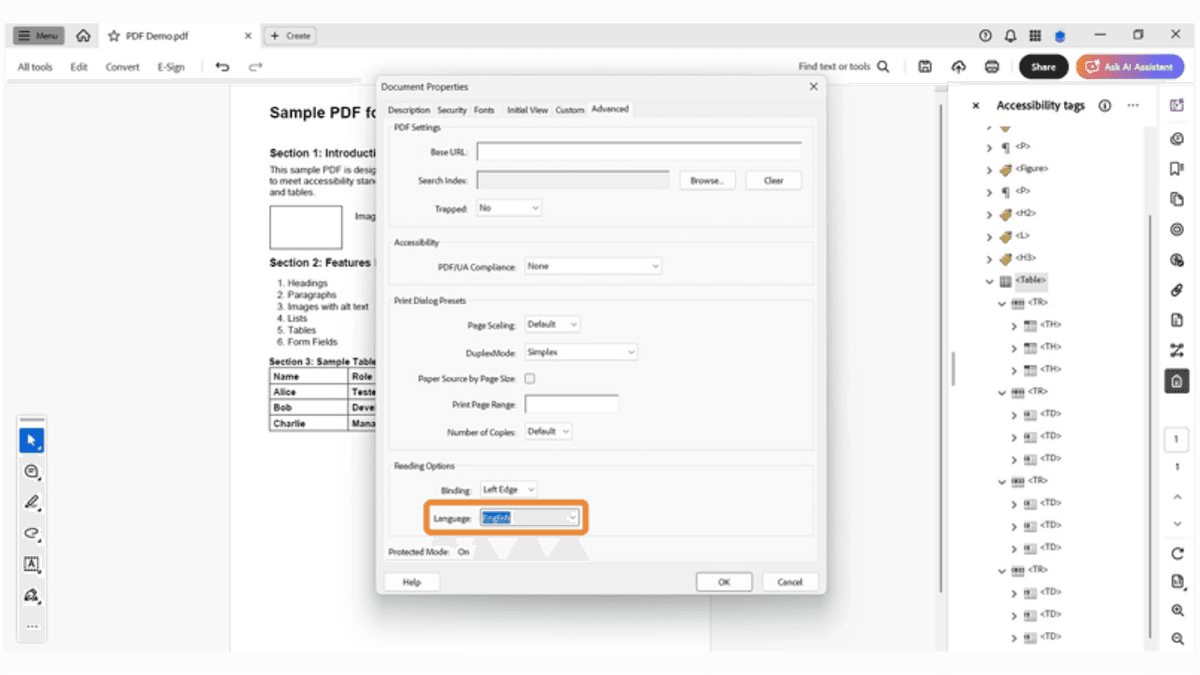Viewport: 1200px width, 675px height.
Task: Open the bookmarks panel icon
Action: (x=1177, y=169)
